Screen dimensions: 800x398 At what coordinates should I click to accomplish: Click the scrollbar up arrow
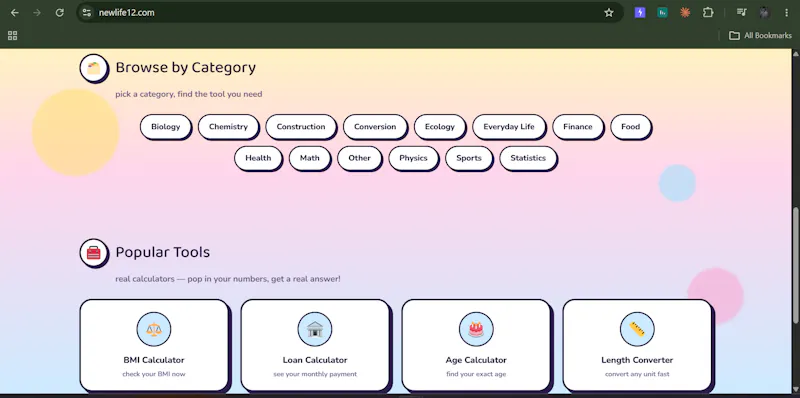tap(795, 54)
